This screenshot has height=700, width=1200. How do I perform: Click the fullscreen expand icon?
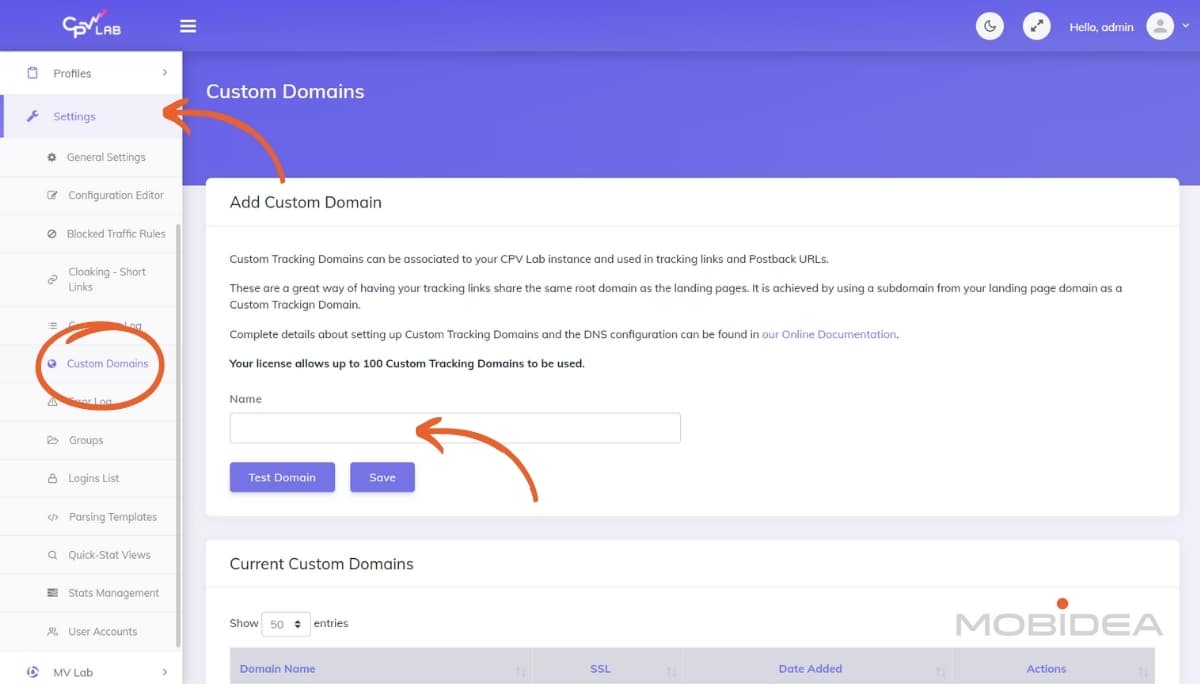click(x=1037, y=27)
